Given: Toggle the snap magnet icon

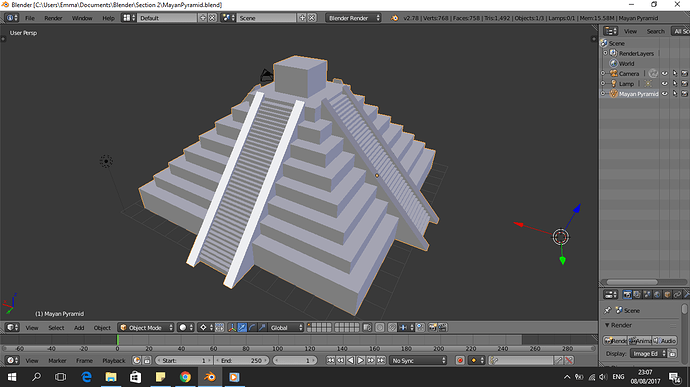Looking at the screenshot, I should coord(392,327).
